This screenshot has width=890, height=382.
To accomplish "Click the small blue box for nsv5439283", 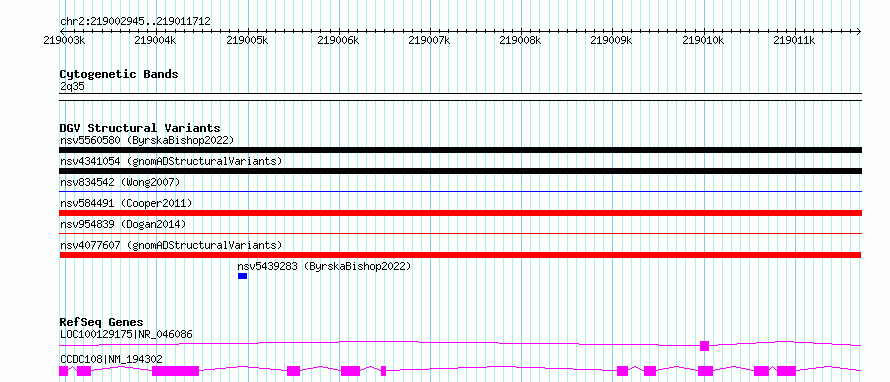I will [x=242, y=276].
